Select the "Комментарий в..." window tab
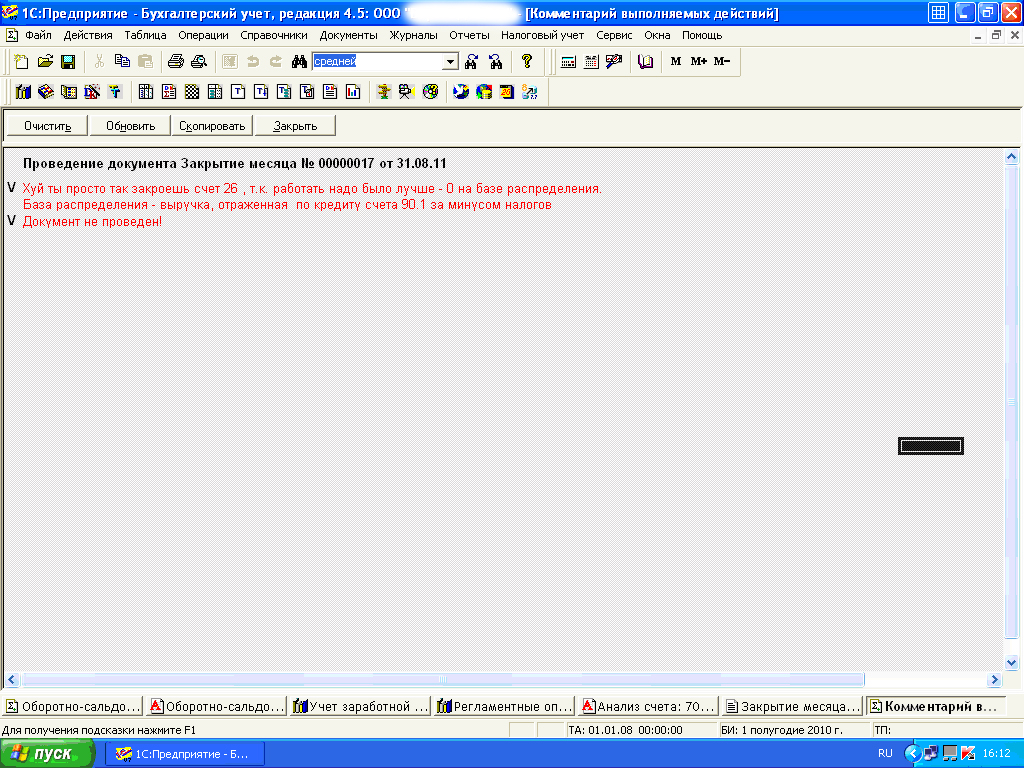 (x=936, y=706)
